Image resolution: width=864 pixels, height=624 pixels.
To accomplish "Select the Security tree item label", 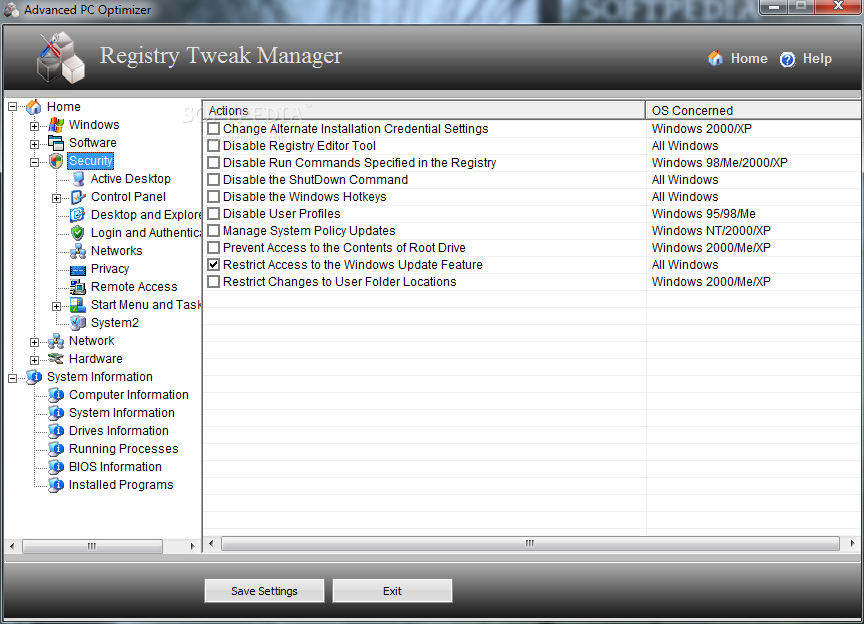I will [90, 161].
